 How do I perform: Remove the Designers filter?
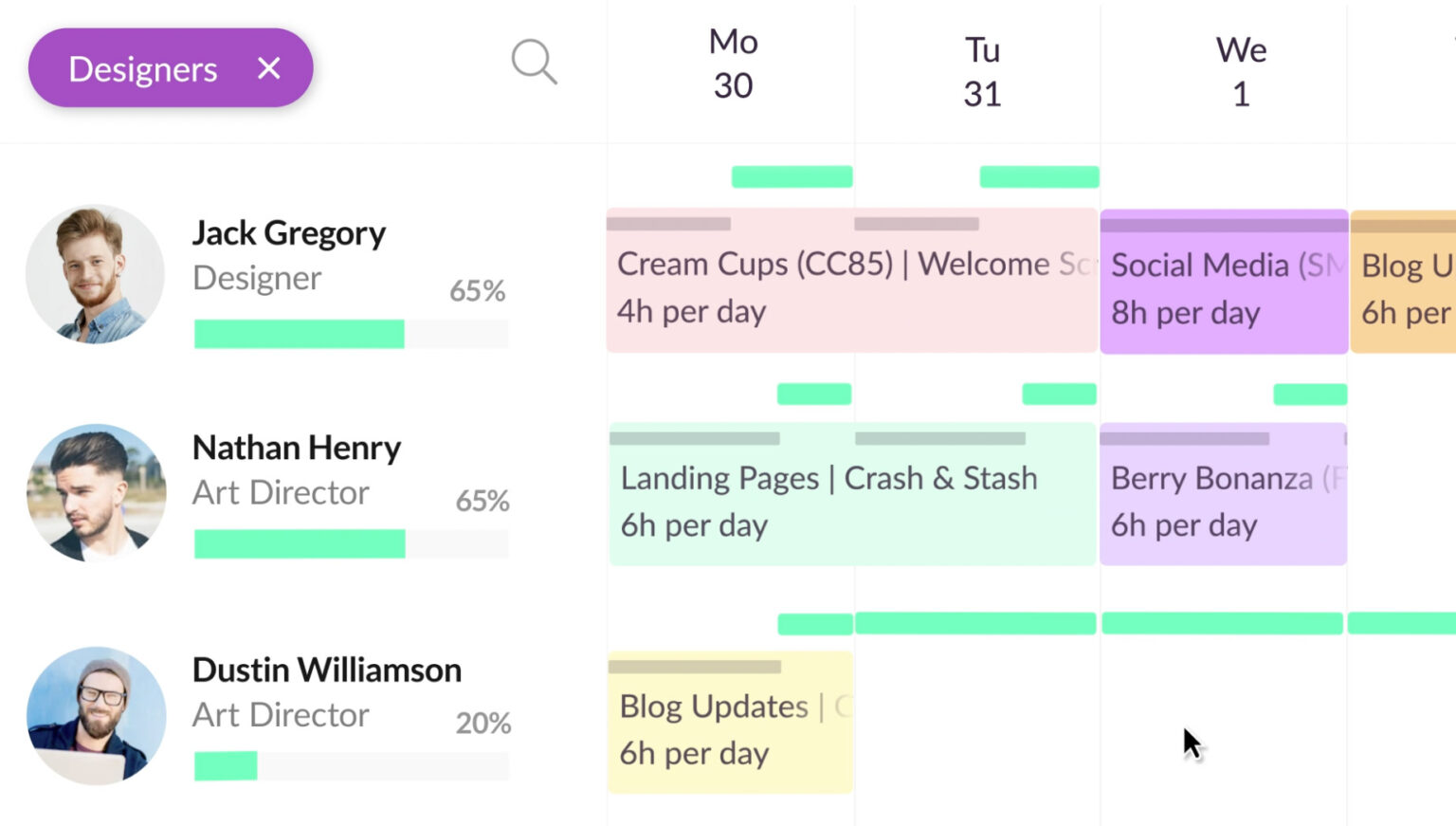point(269,67)
